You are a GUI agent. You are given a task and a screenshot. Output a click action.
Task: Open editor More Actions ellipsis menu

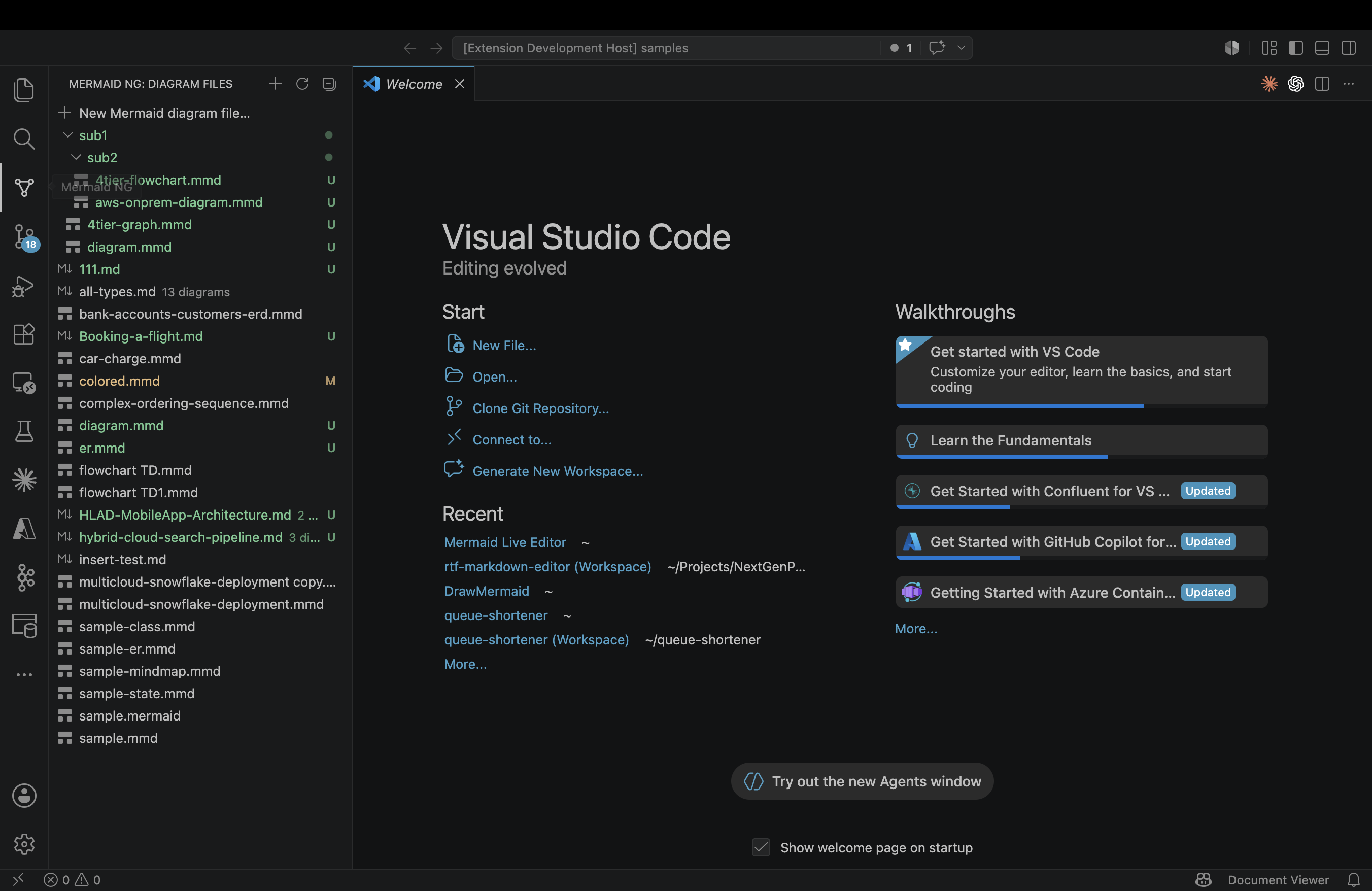pyautogui.click(x=1348, y=84)
